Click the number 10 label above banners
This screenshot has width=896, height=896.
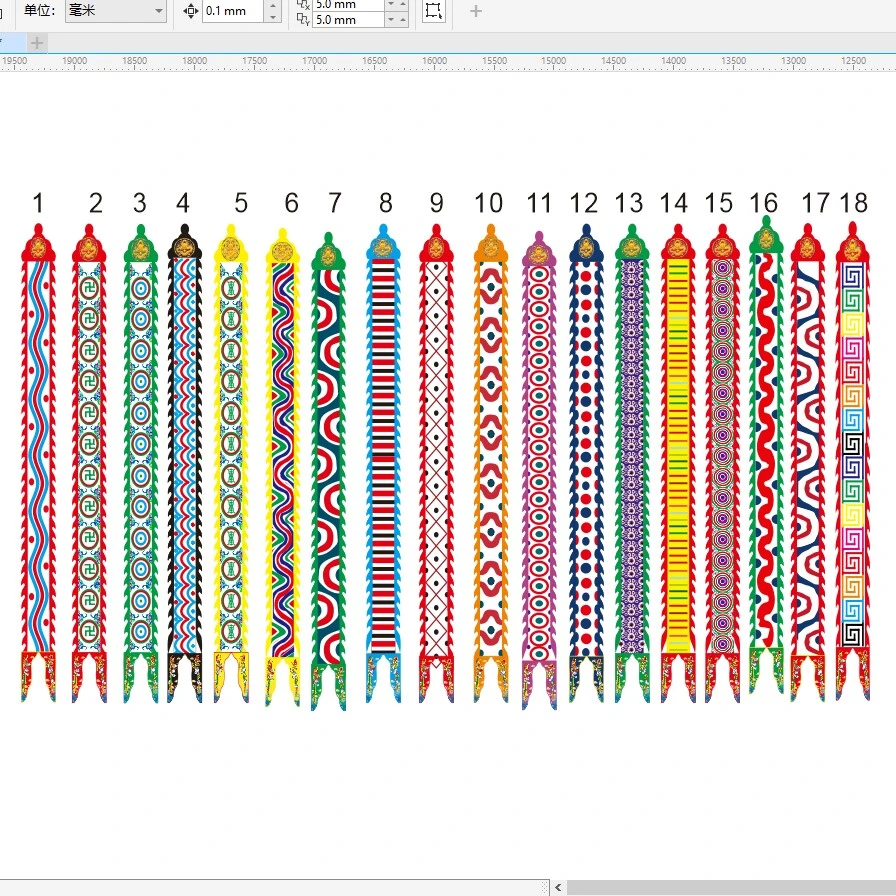pyautogui.click(x=488, y=204)
